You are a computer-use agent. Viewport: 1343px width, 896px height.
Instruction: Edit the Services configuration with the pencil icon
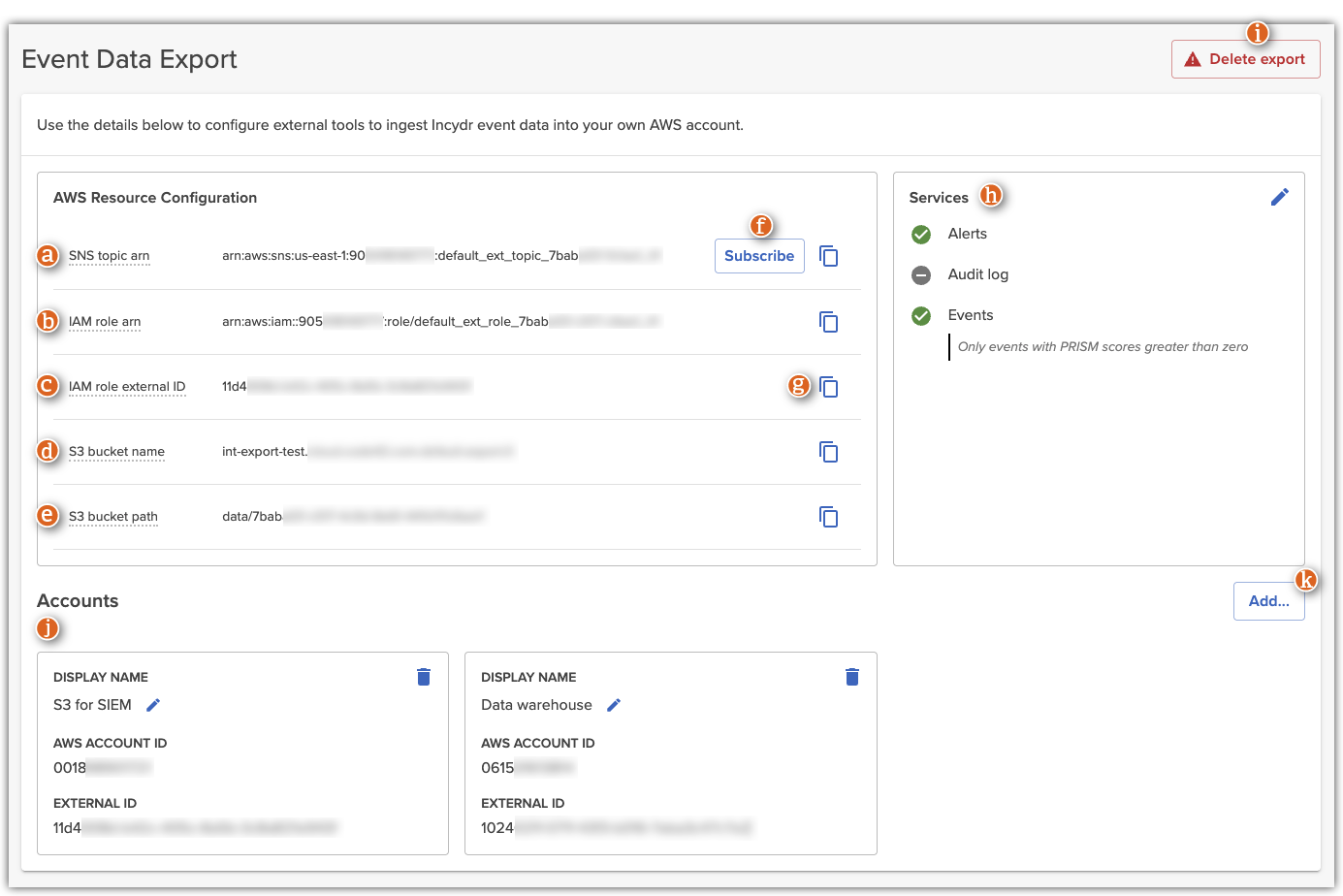tap(1280, 196)
